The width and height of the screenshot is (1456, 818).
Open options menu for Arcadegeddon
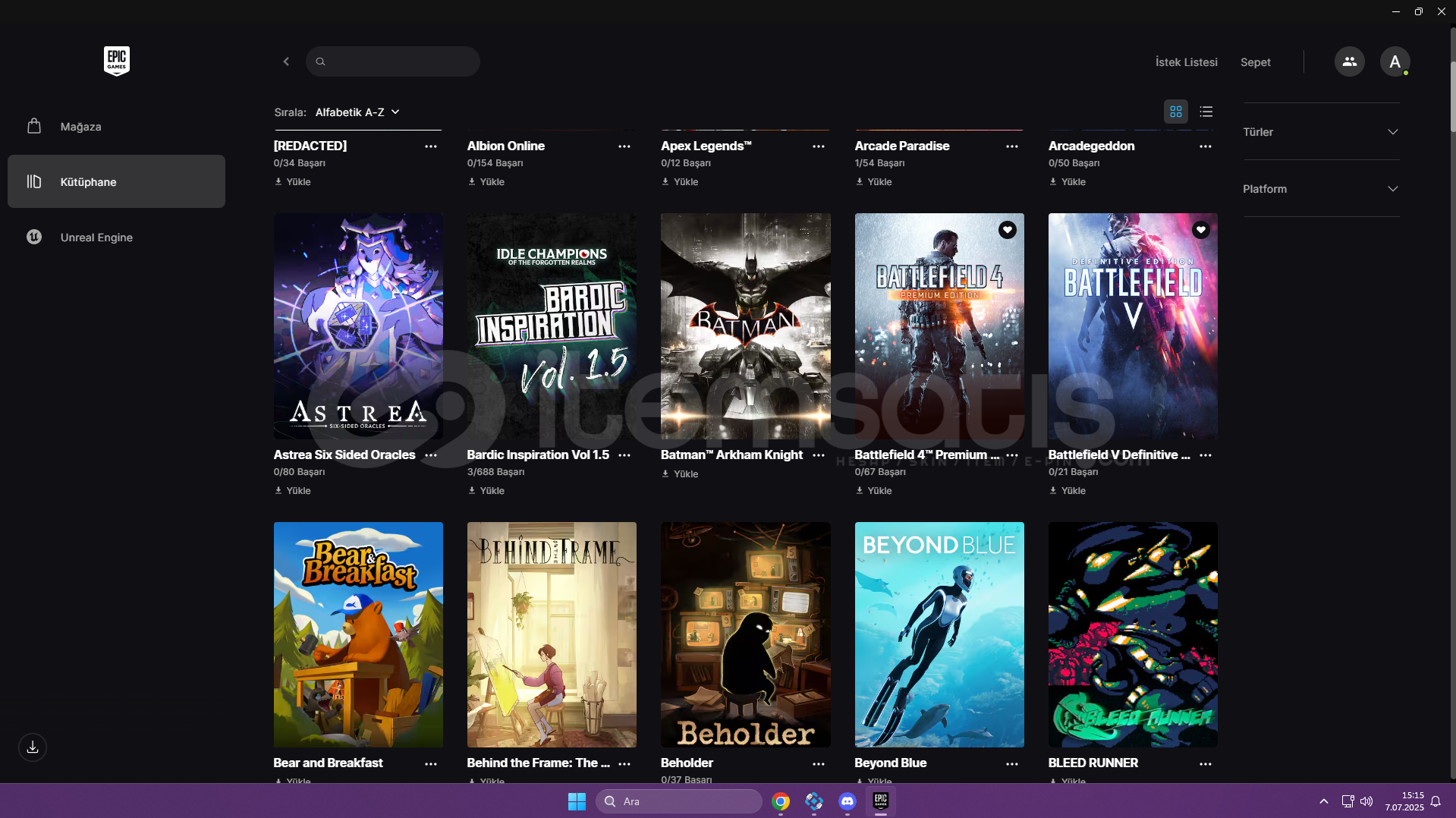[x=1205, y=146]
